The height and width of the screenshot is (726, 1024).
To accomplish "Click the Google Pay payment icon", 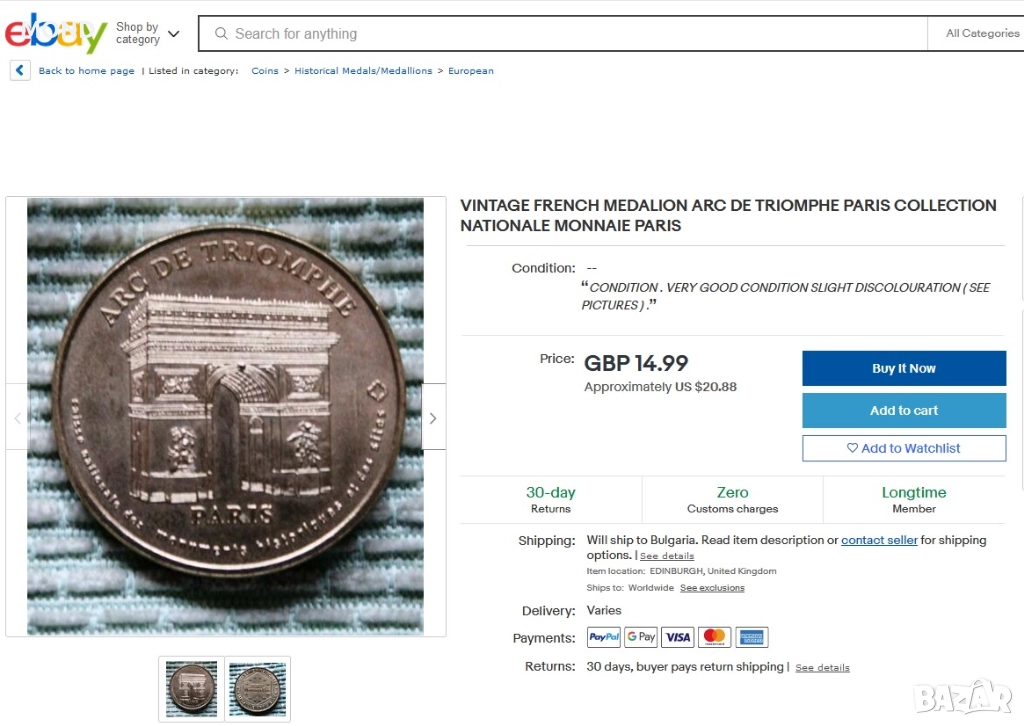I will (641, 637).
